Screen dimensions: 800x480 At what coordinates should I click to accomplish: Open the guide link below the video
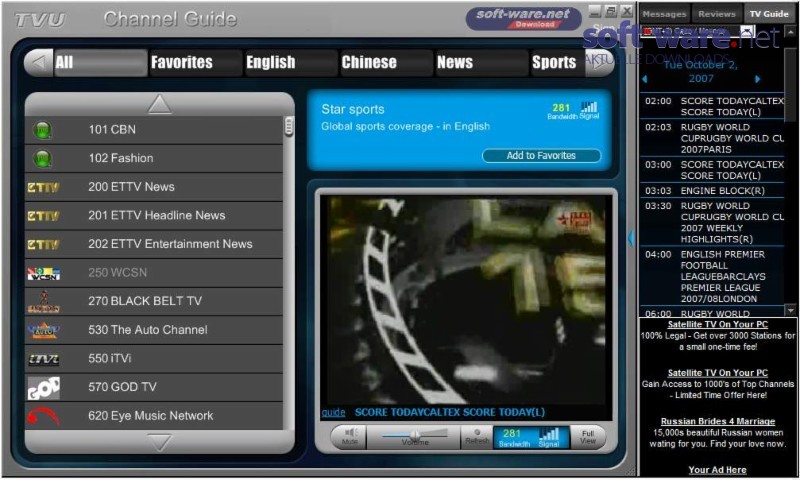coord(333,413)
